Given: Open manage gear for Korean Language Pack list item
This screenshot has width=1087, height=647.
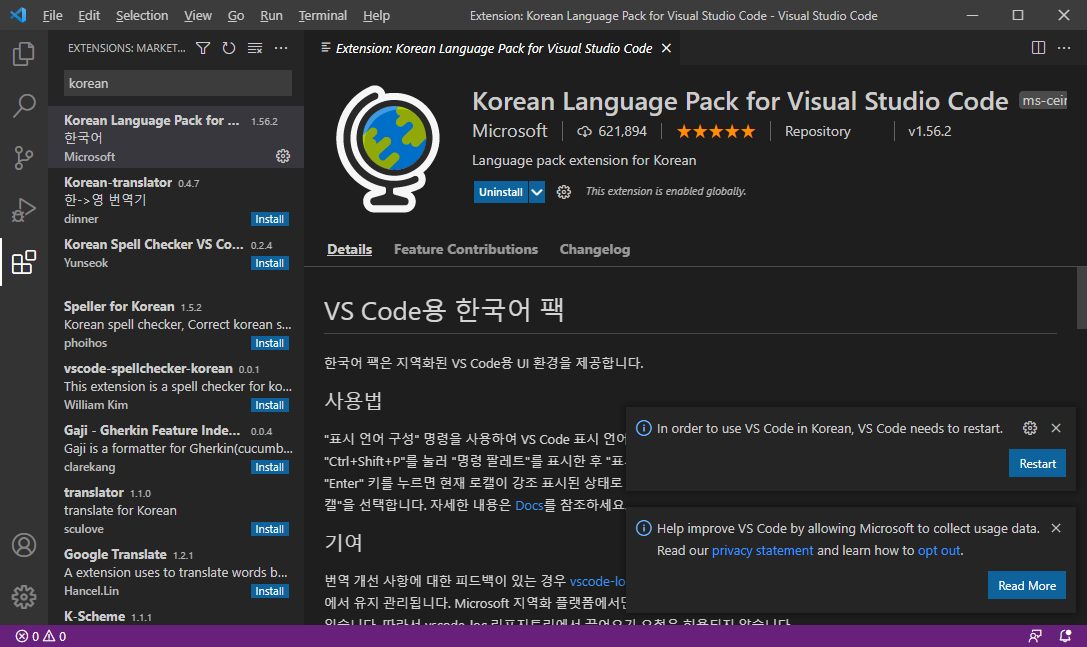Looking at the screenshot, I should click(283, 156).
